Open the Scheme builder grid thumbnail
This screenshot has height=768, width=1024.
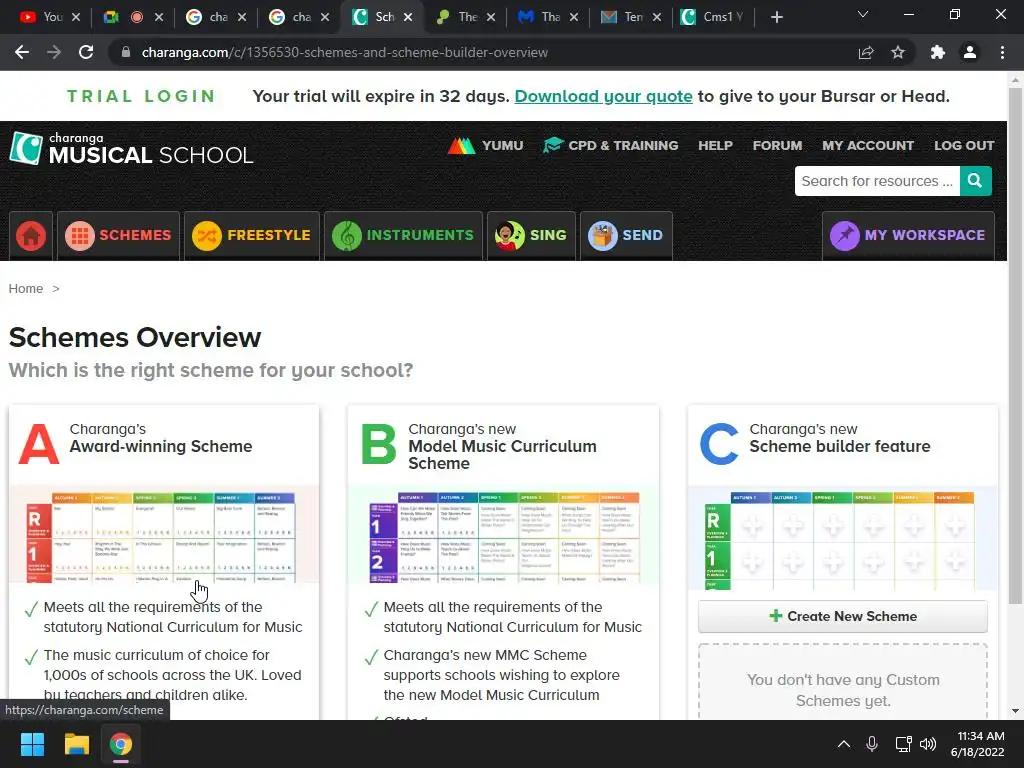842,538
